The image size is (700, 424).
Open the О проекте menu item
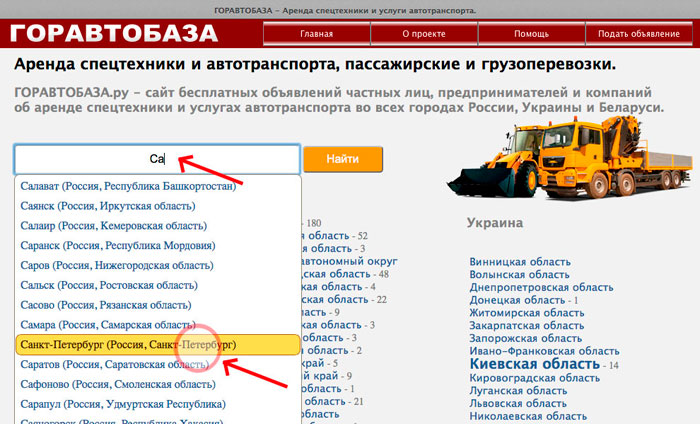click(x=424, y=34)
